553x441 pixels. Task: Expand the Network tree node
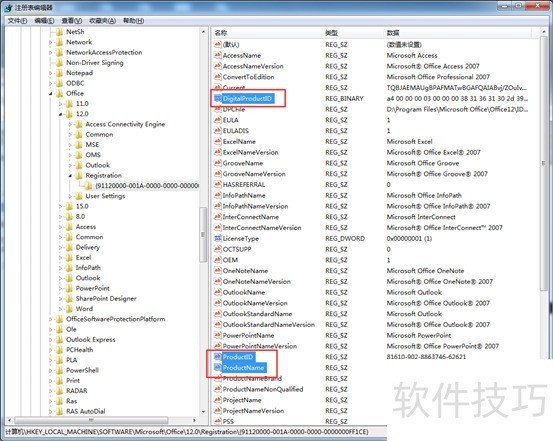[50, 42]
